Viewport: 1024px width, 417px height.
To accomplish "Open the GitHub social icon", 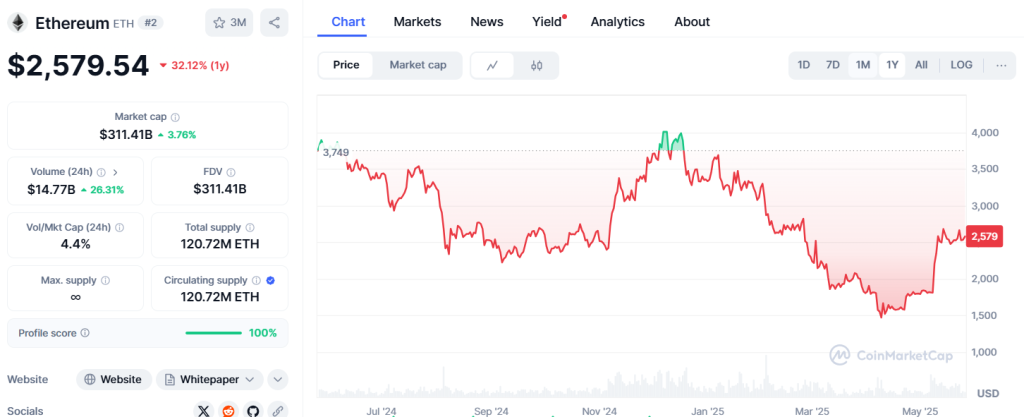I will [x=253, y=410].
